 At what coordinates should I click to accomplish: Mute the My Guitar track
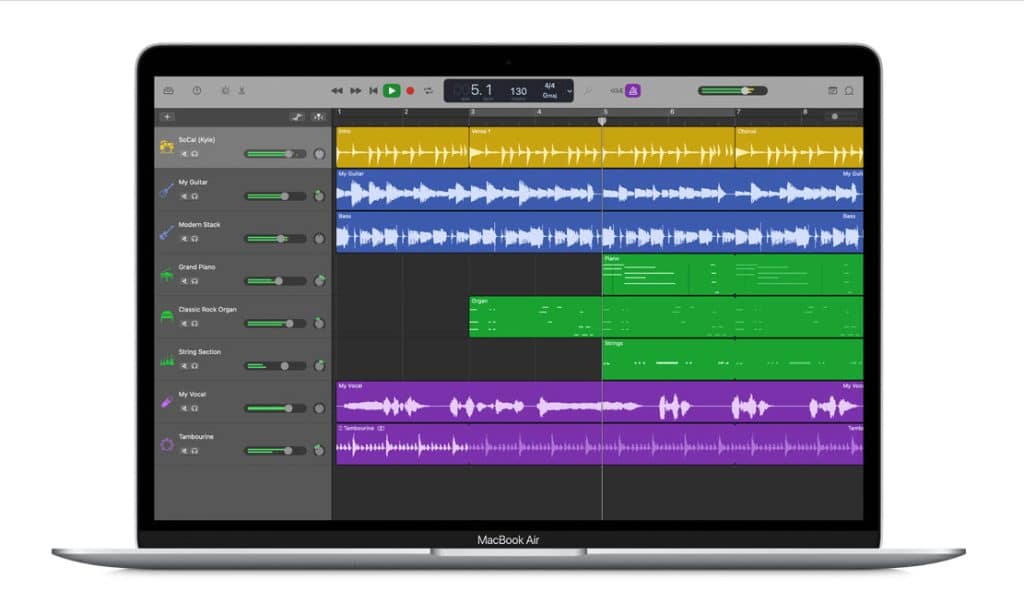click(184, 197)
